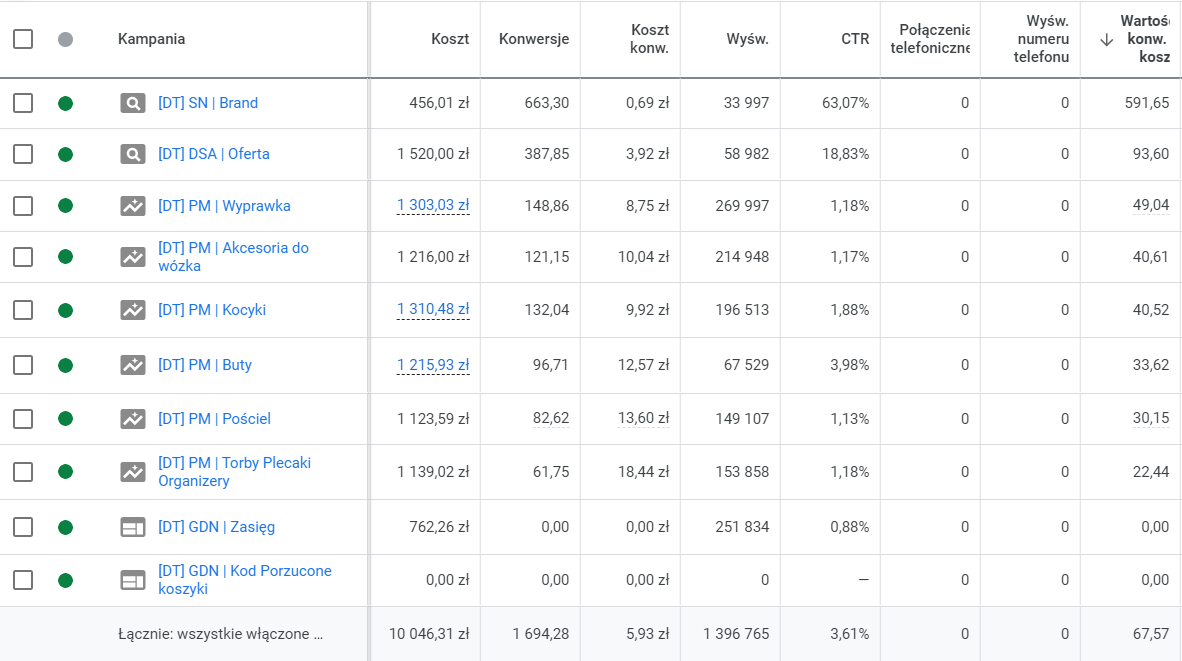Click display icon for Kod Porzucone koszyki

click(x=133, y=580)
